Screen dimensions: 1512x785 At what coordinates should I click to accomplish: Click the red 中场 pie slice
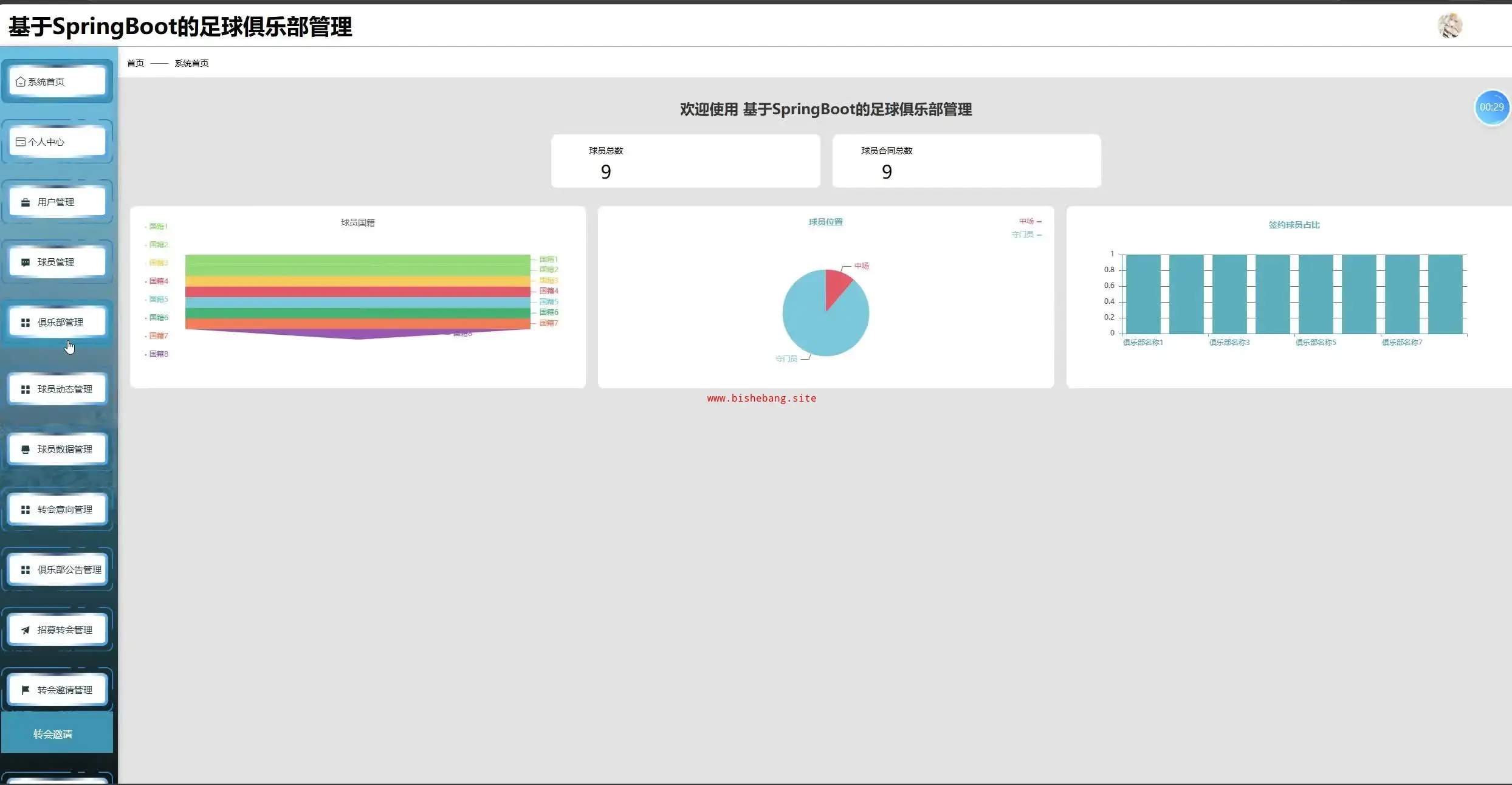[836, 286]
